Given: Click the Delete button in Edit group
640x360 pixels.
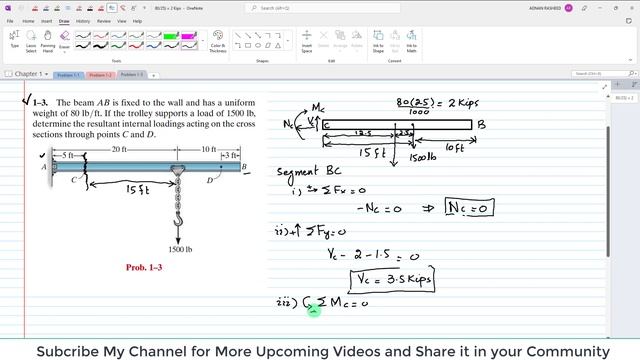Looking at the screenshot, I should tap(323, 40).
